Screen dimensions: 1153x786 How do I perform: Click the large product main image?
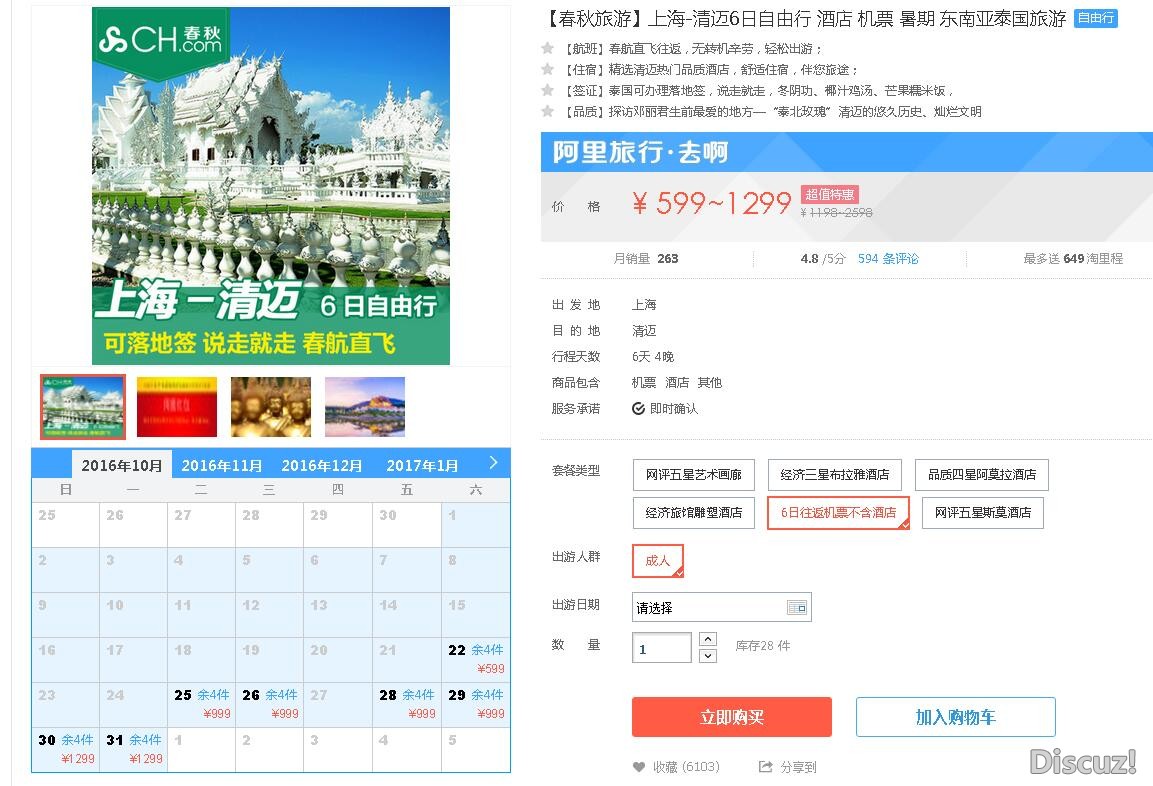[271, 186]
